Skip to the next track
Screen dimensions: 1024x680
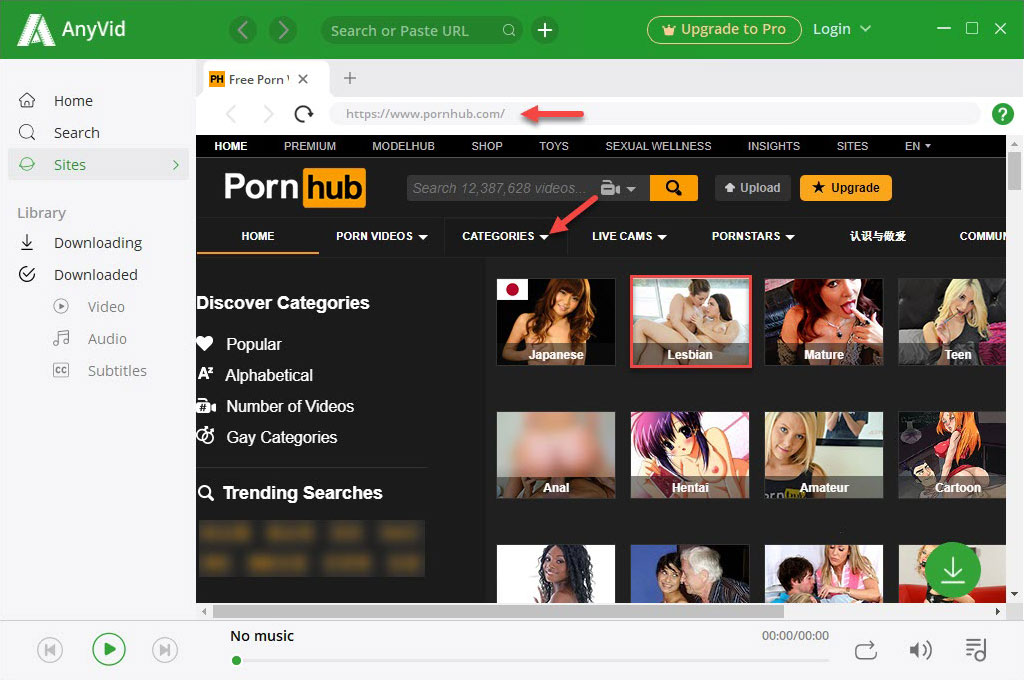tap(165, 650)
